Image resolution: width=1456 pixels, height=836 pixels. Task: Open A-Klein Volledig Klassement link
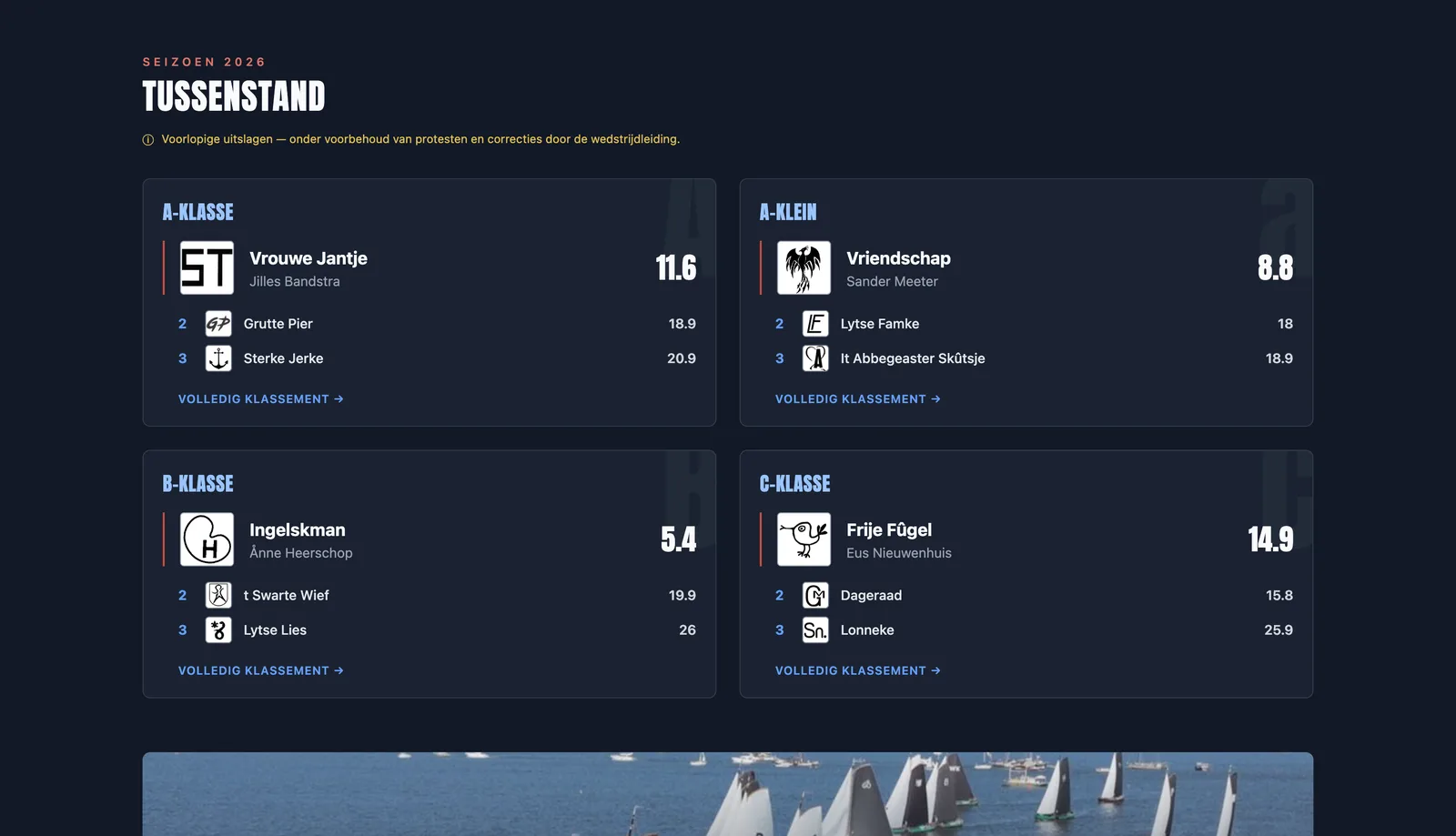coord(858,399)
